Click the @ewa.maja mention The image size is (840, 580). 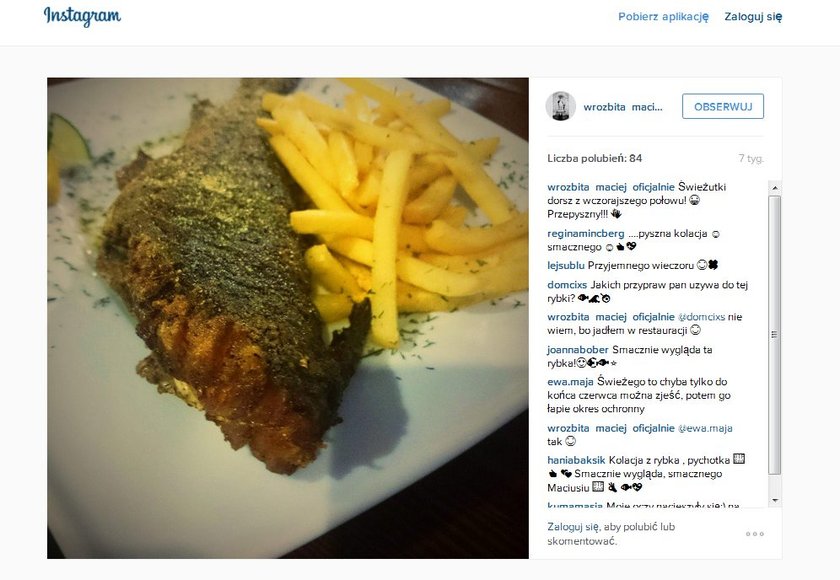pyautogui.click(x=705, y=428)
